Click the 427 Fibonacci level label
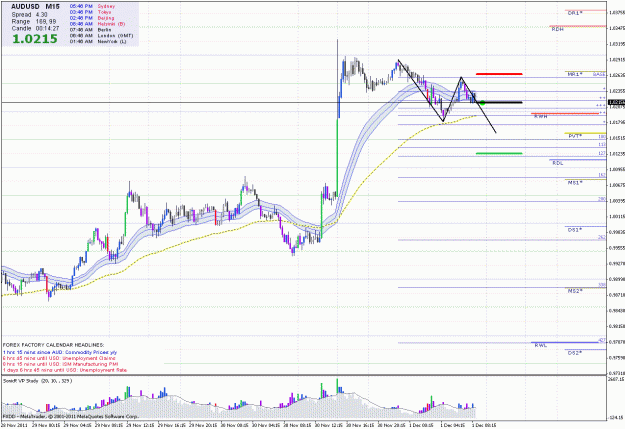This screenshot has height=429, width=625. pyautogui.click(x=602, y=341)
